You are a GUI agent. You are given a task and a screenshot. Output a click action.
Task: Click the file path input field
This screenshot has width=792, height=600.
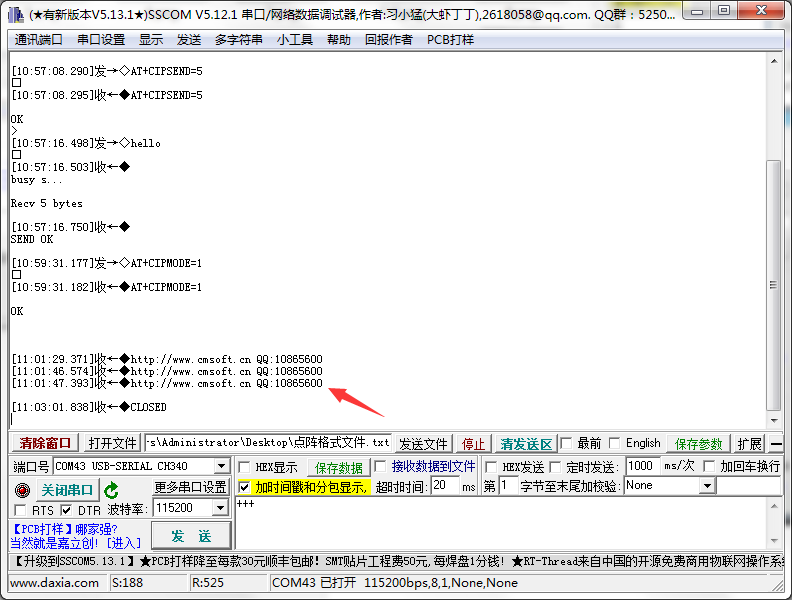(x=268, y=443)
